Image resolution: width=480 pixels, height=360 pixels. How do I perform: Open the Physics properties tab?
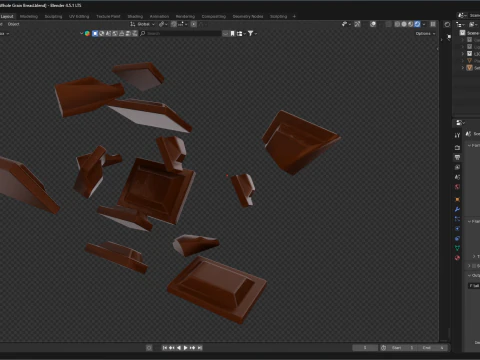tap(457, 229)
